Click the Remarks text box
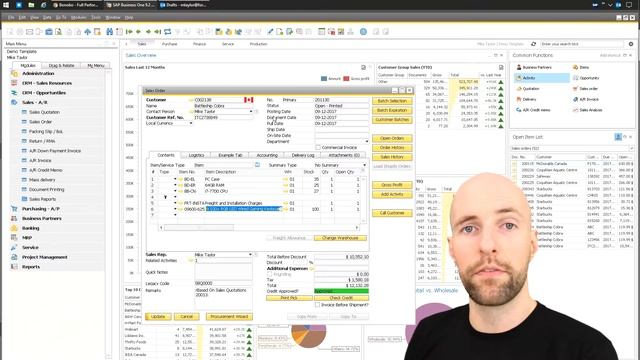Screen dimensions: 640x360 [x=223, y=298]
